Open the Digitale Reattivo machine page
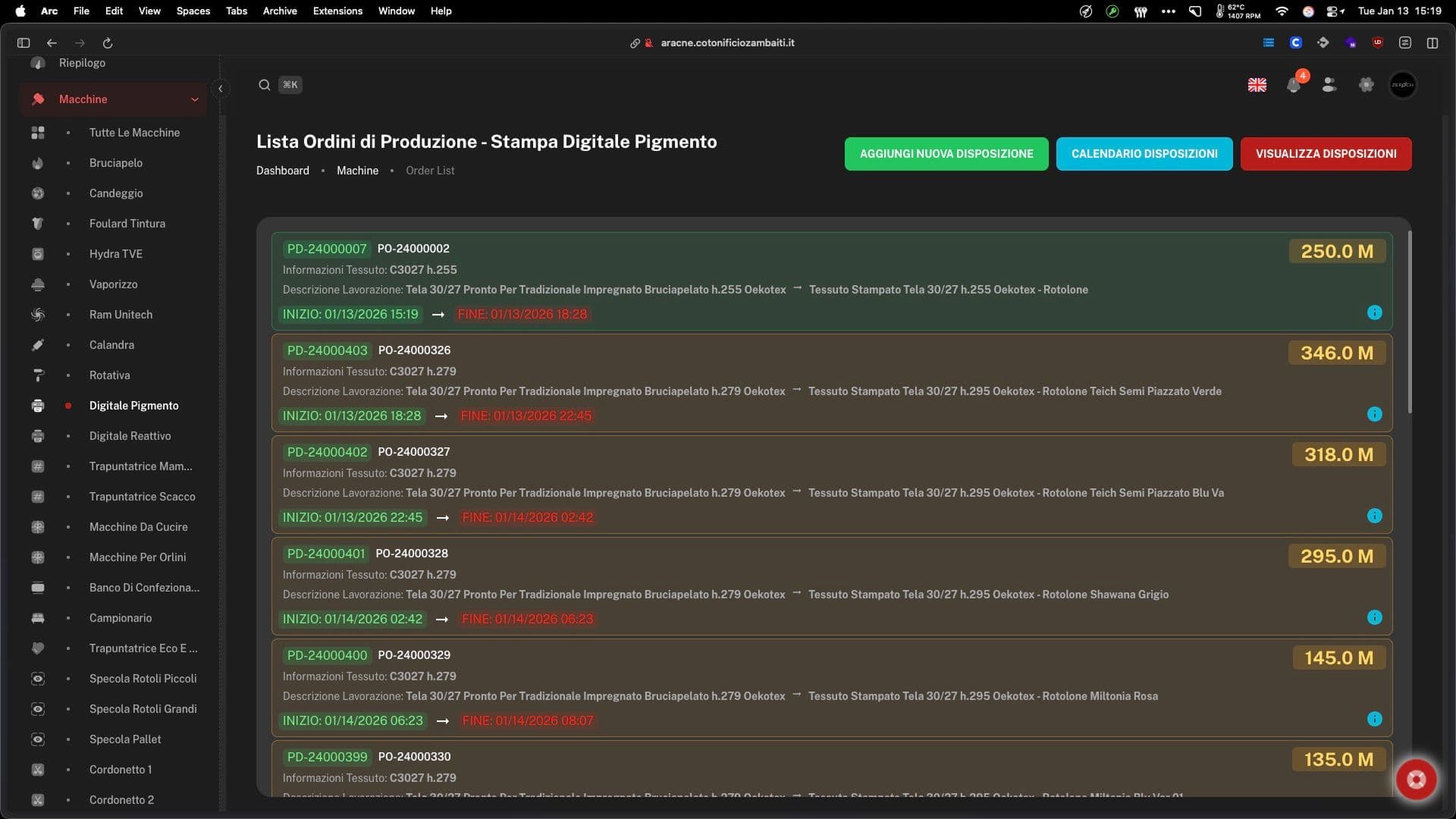1456x819 pixels. tap(130, 436)
